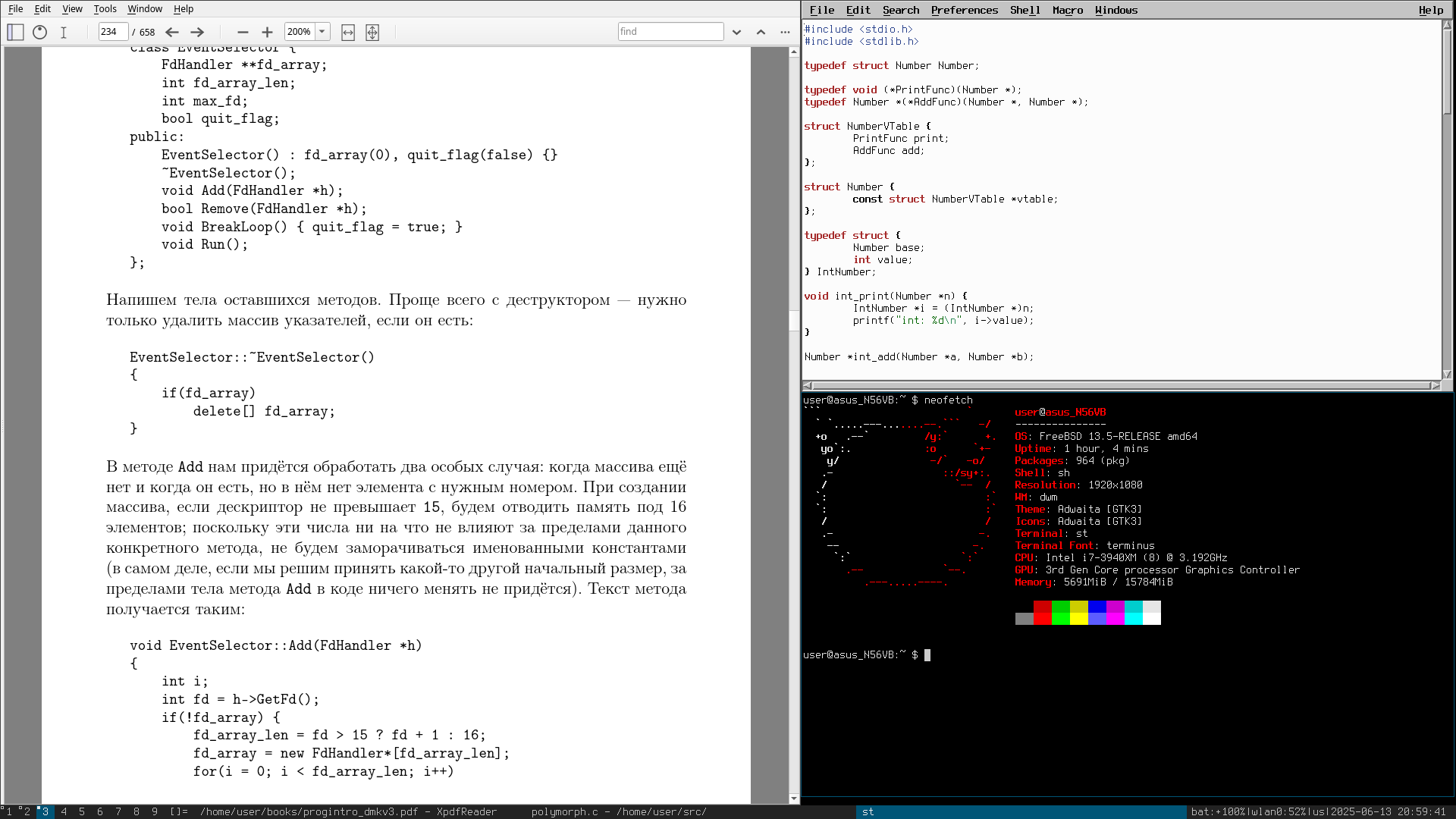Click the page number input field
Screen dimensions: 1456x819
(x=112, y=32)
